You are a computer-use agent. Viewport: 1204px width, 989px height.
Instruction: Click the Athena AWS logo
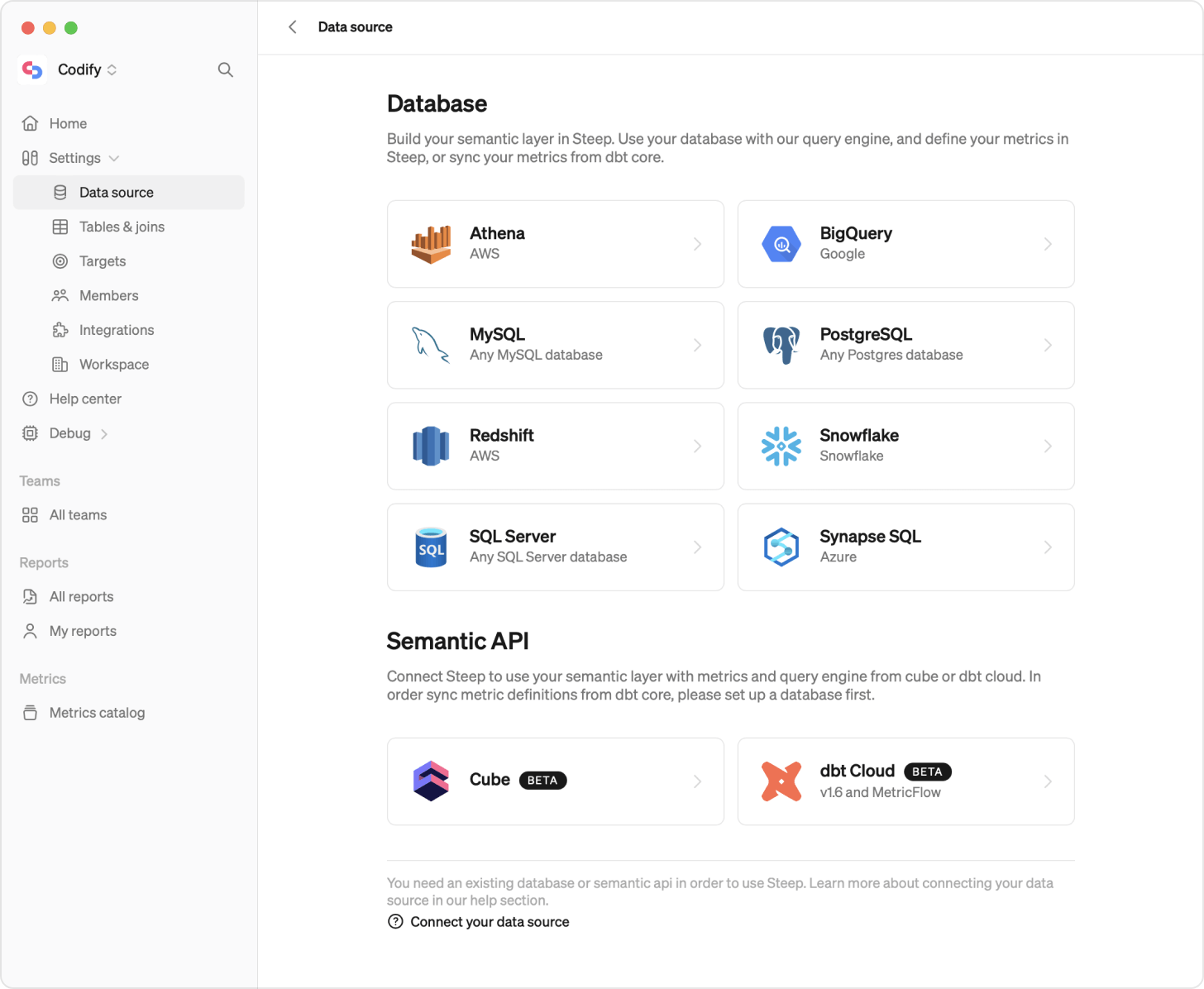tap(431, 244)
